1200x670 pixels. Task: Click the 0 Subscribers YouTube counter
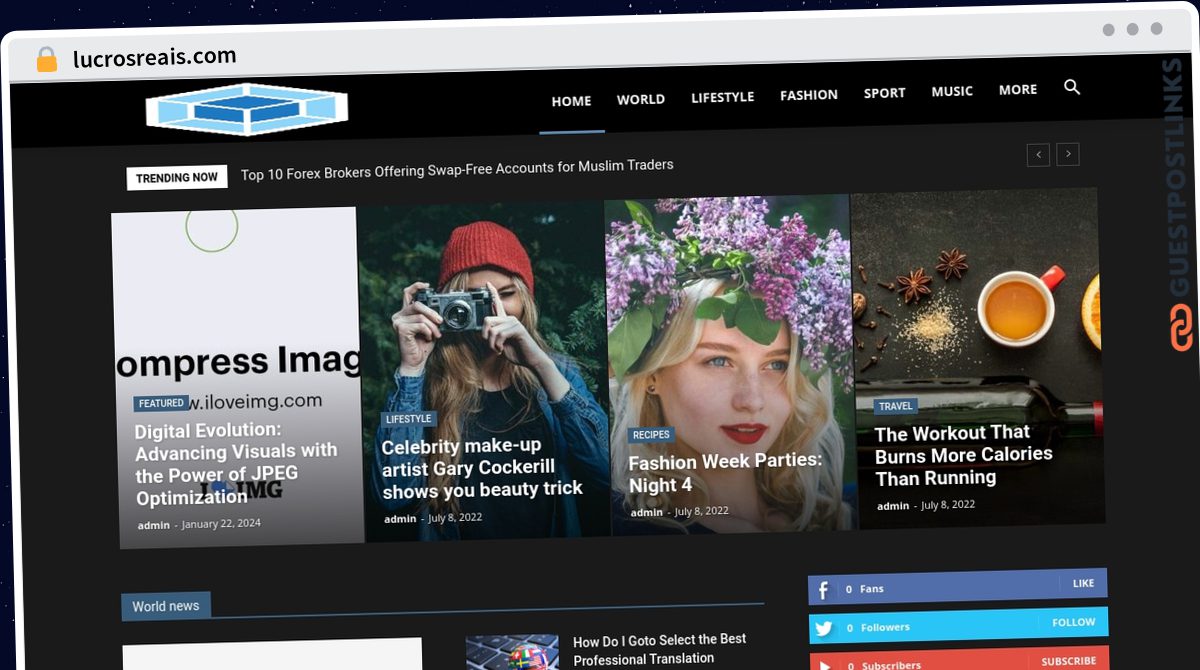click(x=884, y=664)
